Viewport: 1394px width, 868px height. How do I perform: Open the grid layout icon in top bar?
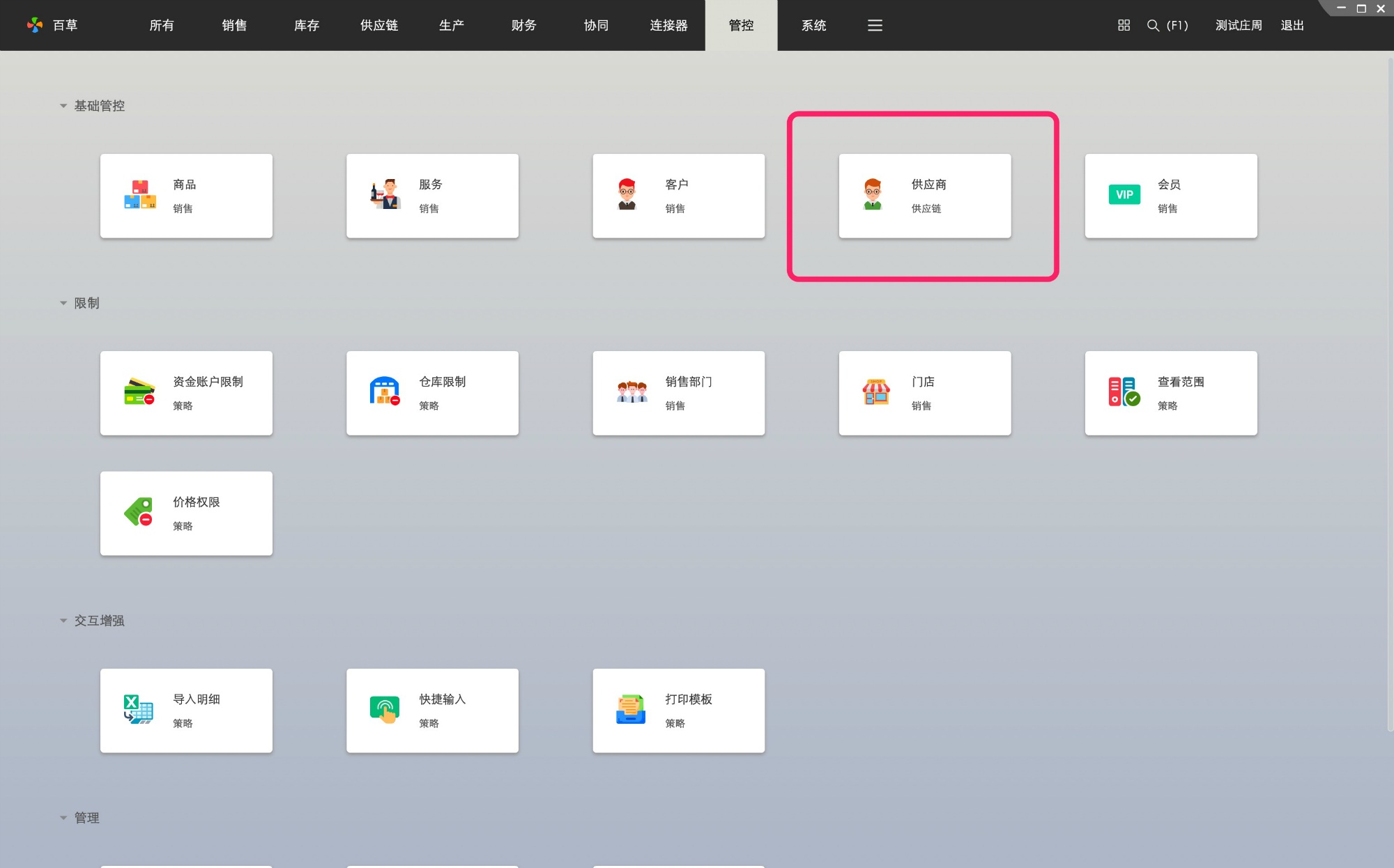[x=1124, y=25]
